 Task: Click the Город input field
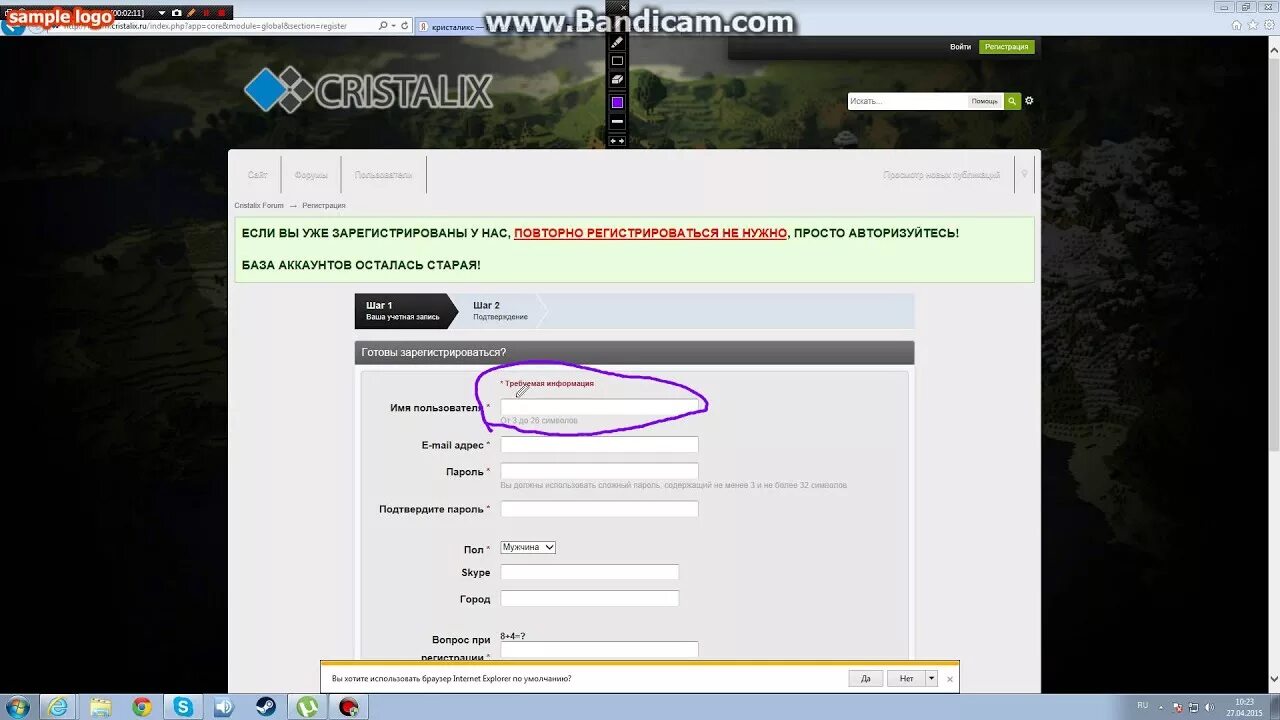click(589, 598)
